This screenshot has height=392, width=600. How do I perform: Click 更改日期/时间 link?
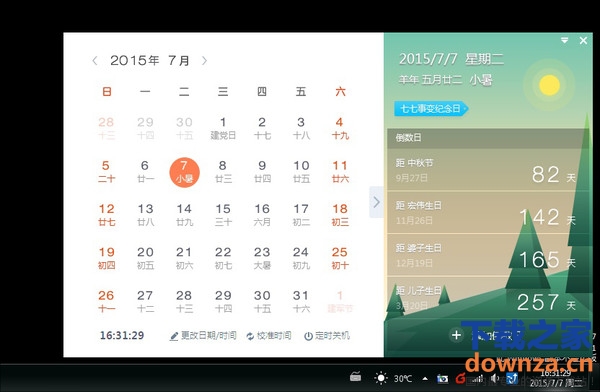click(203, 336)
